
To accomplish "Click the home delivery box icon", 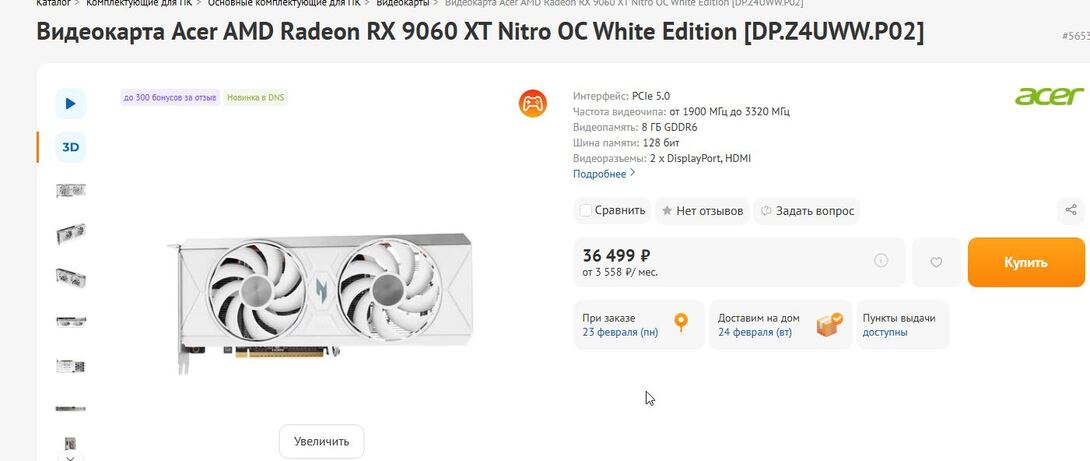I will point(829,323).
